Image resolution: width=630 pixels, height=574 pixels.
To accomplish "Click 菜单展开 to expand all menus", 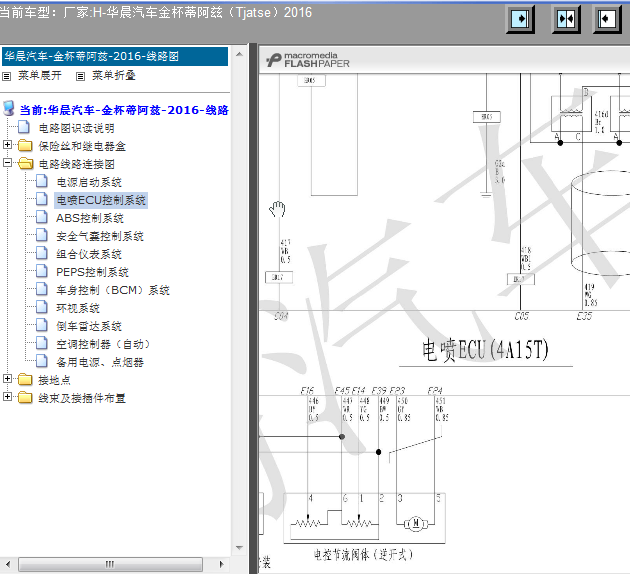I will pyautogui.click(x=39, y=76).
